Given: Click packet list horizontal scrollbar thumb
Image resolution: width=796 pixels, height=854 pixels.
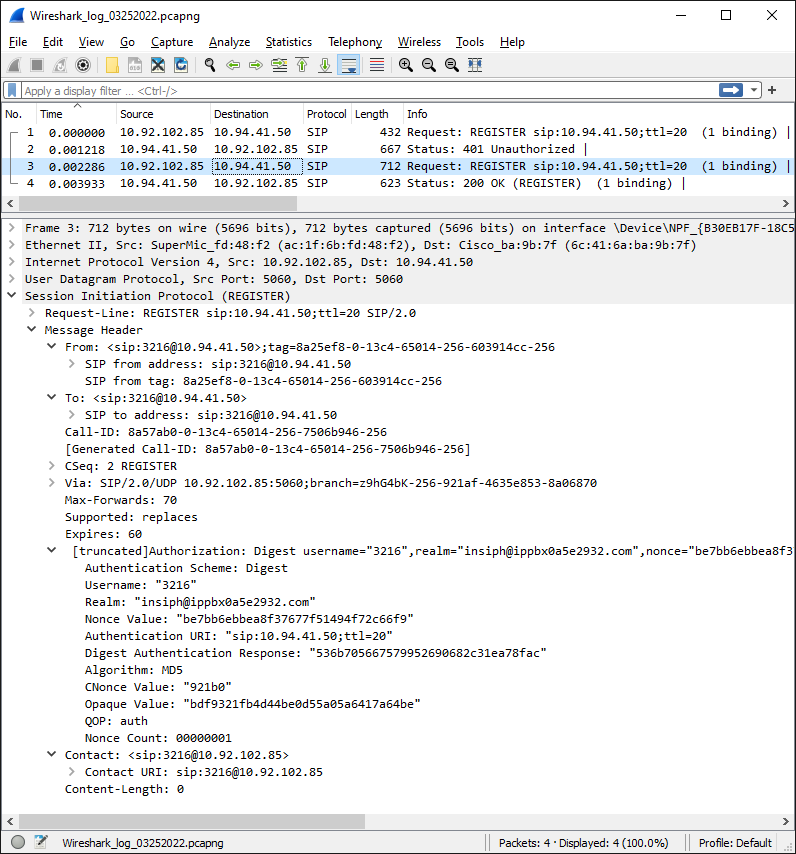Looking at the screenshot, I should coord(158,204).
